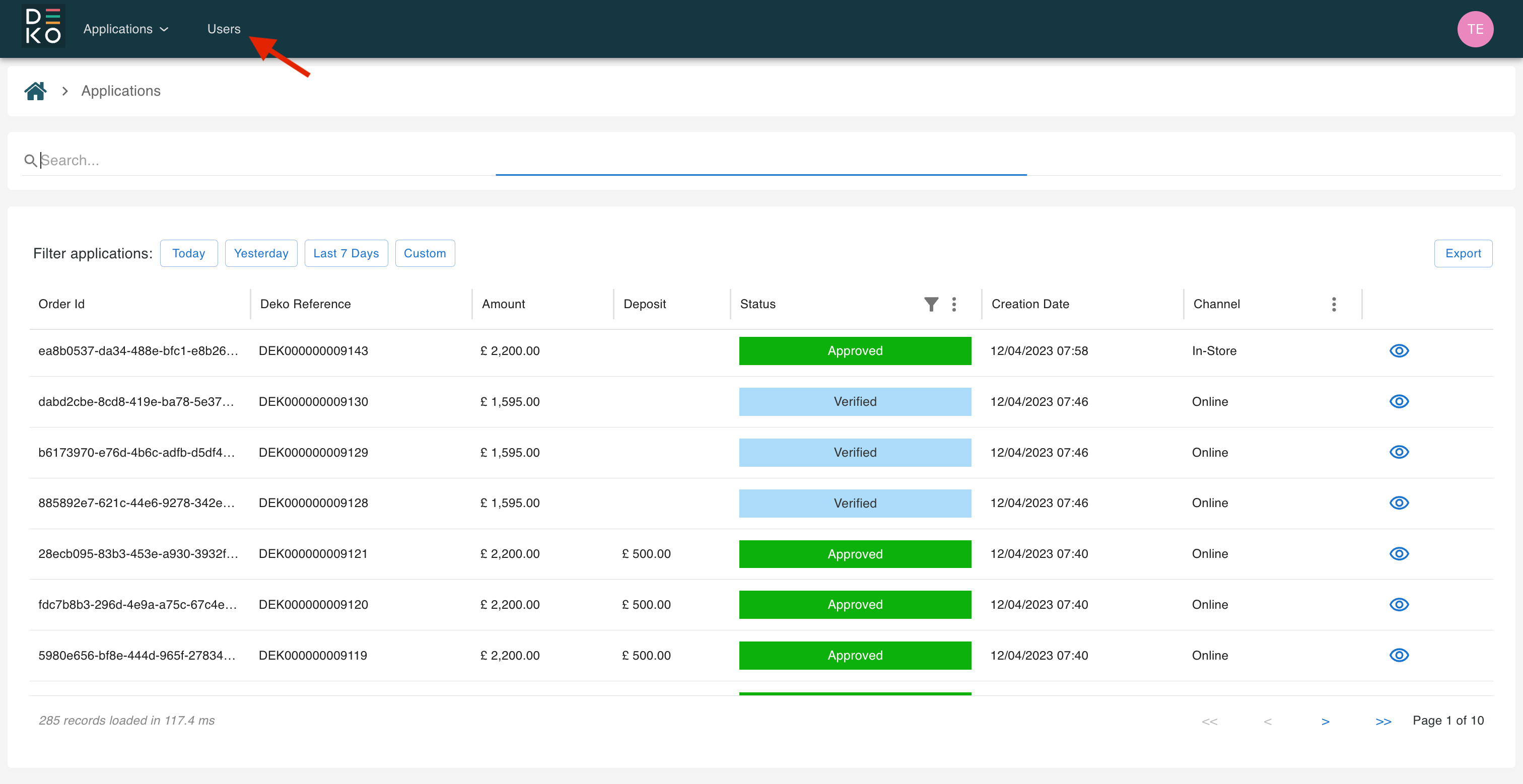
Task: Open the Status column filter funnel icon
Action: 931,304
